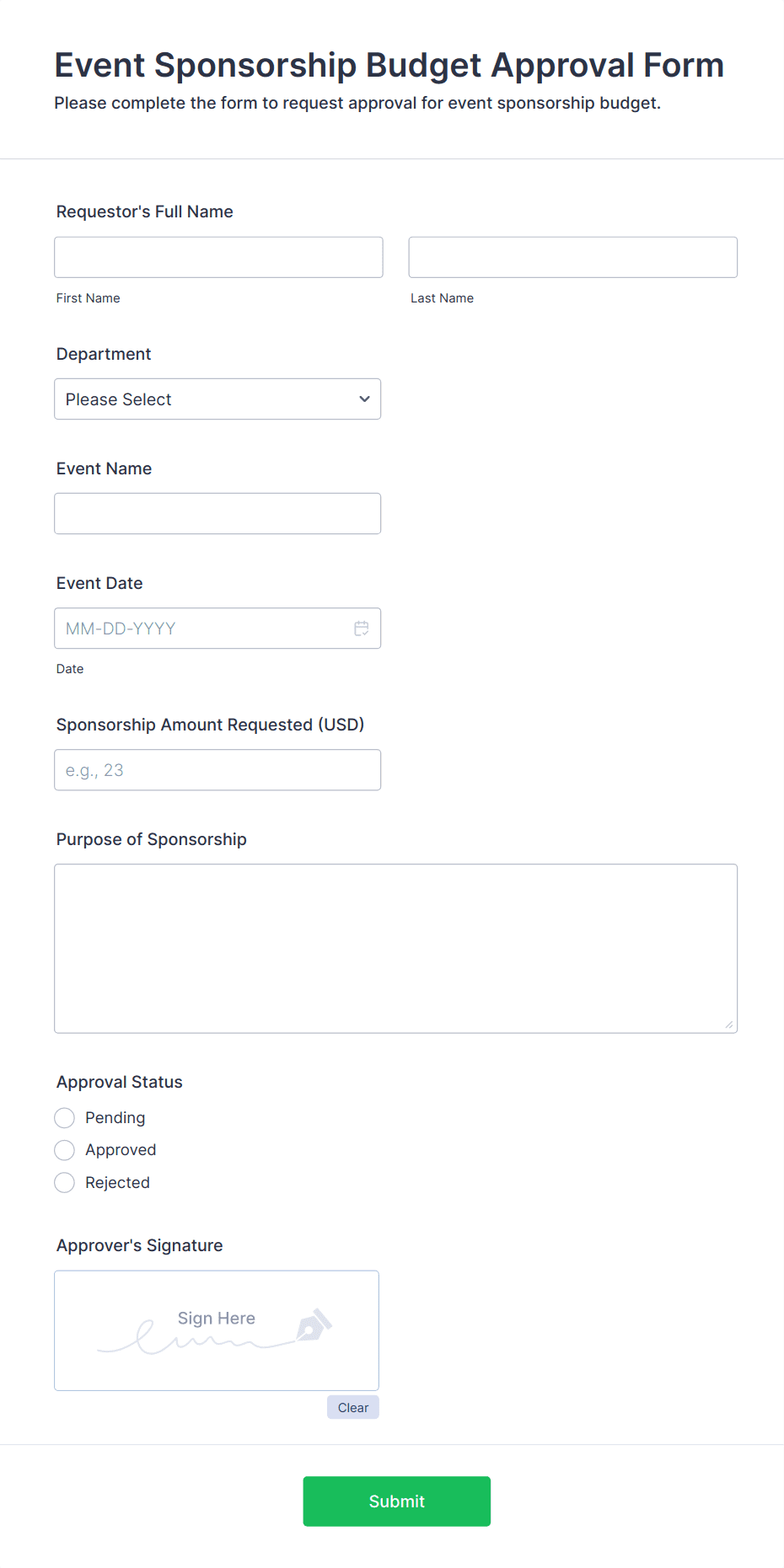The image size is (784, 1568).
Task: Click the First Name input field
Action: (x=217, y=257)
